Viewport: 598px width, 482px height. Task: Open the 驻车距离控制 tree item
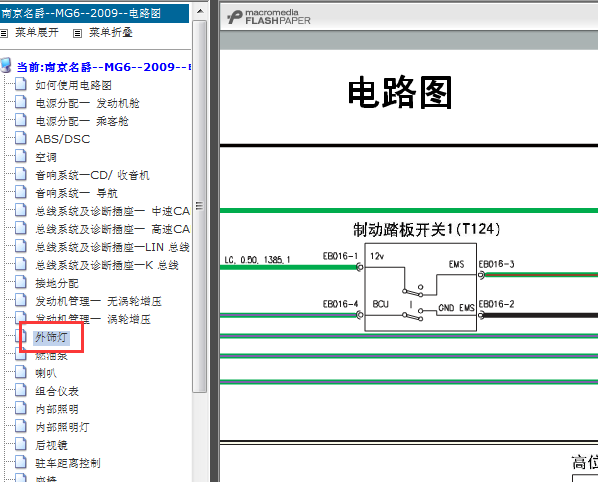pos(68,463)
